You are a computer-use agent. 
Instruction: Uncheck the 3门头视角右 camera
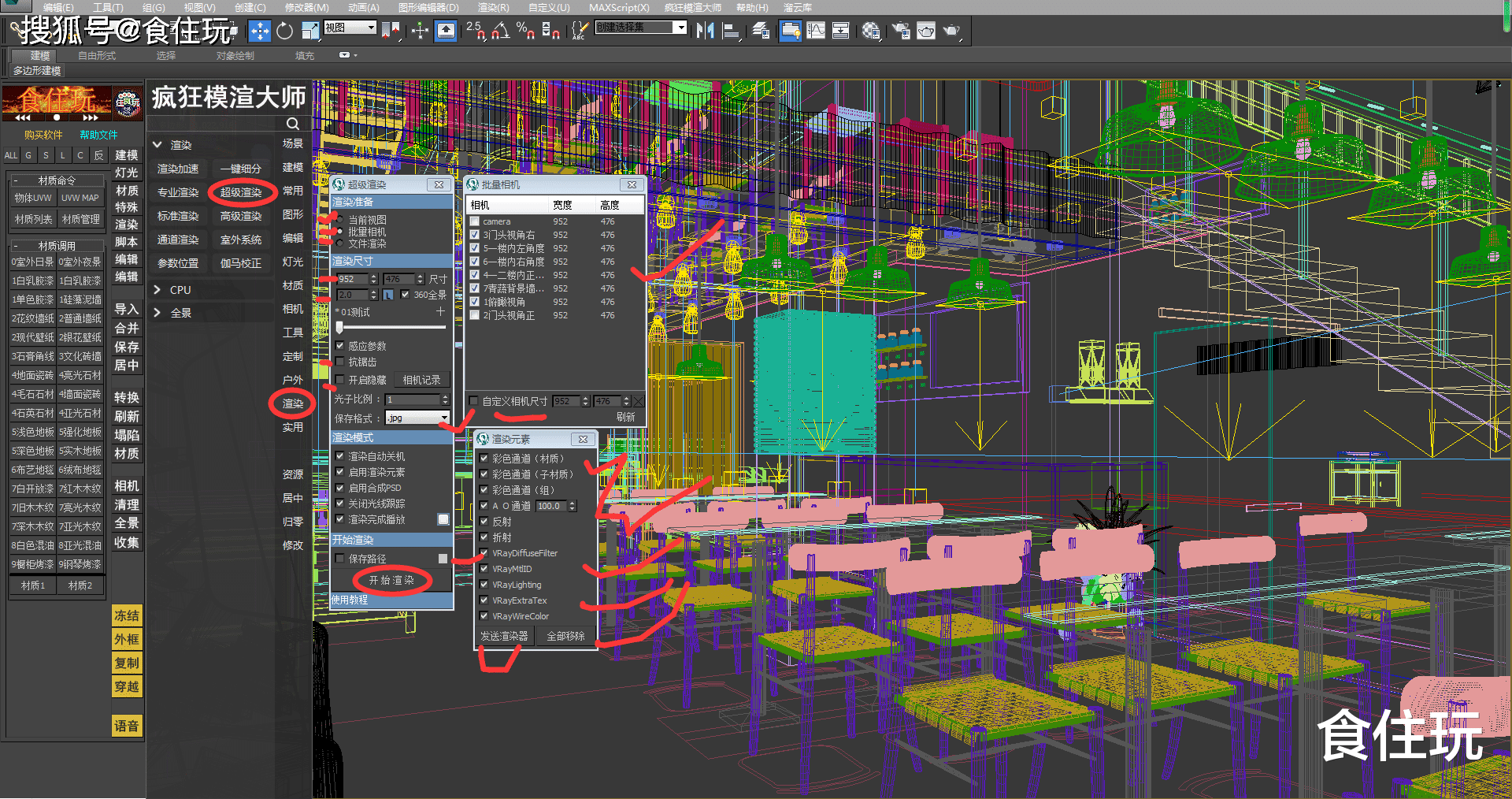[474, 235]
